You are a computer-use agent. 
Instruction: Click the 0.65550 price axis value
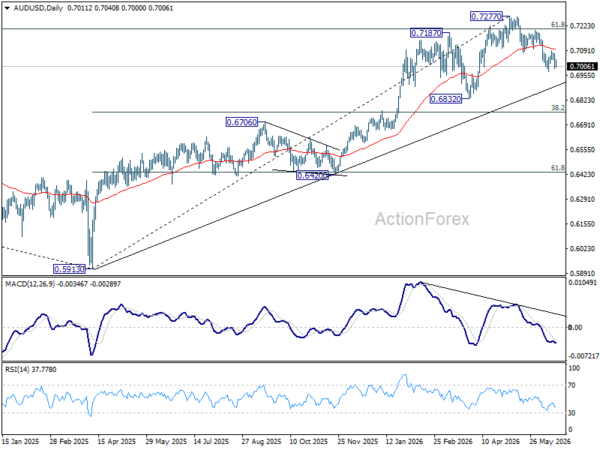click(x=582, y=150)
